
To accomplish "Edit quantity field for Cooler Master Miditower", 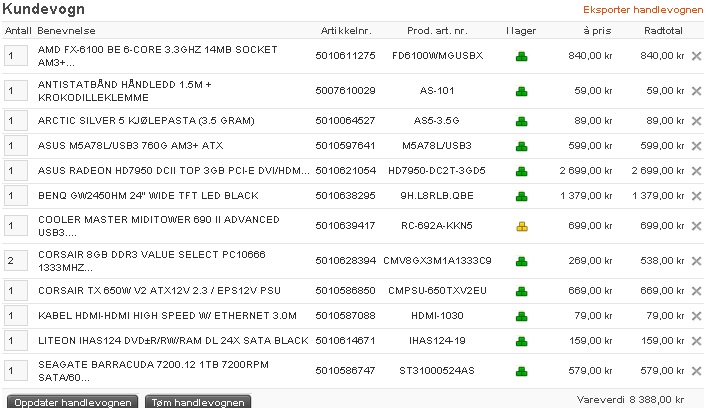I will coord(16,225).
